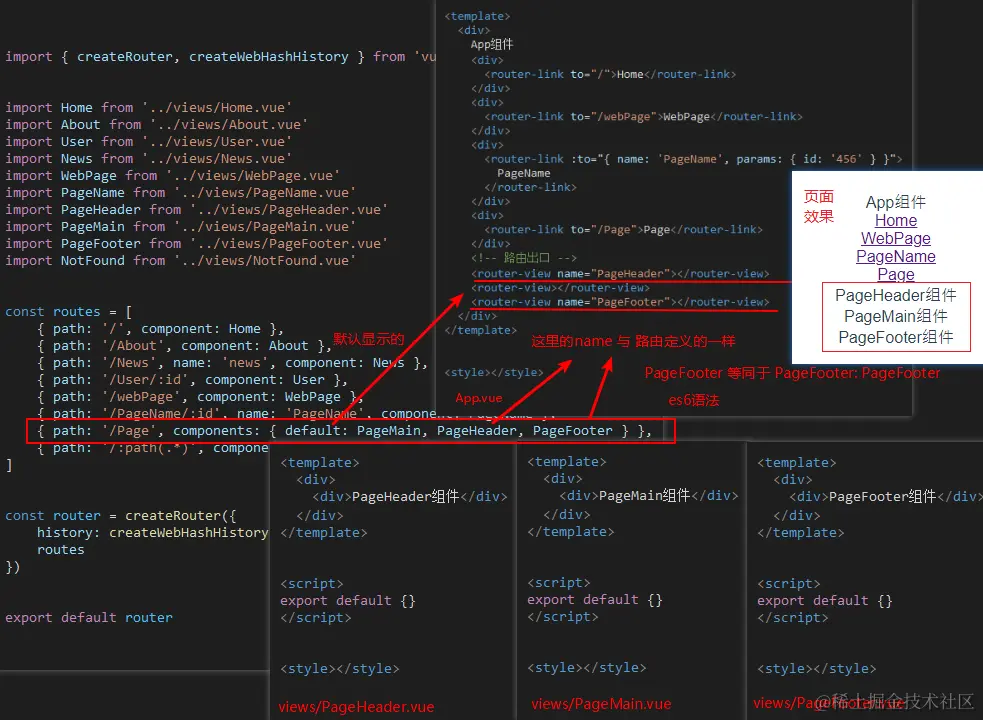Click the style tag line in App.vue
Image resolution: width=983 pixels, height=720 pixels.
(494, 373)
